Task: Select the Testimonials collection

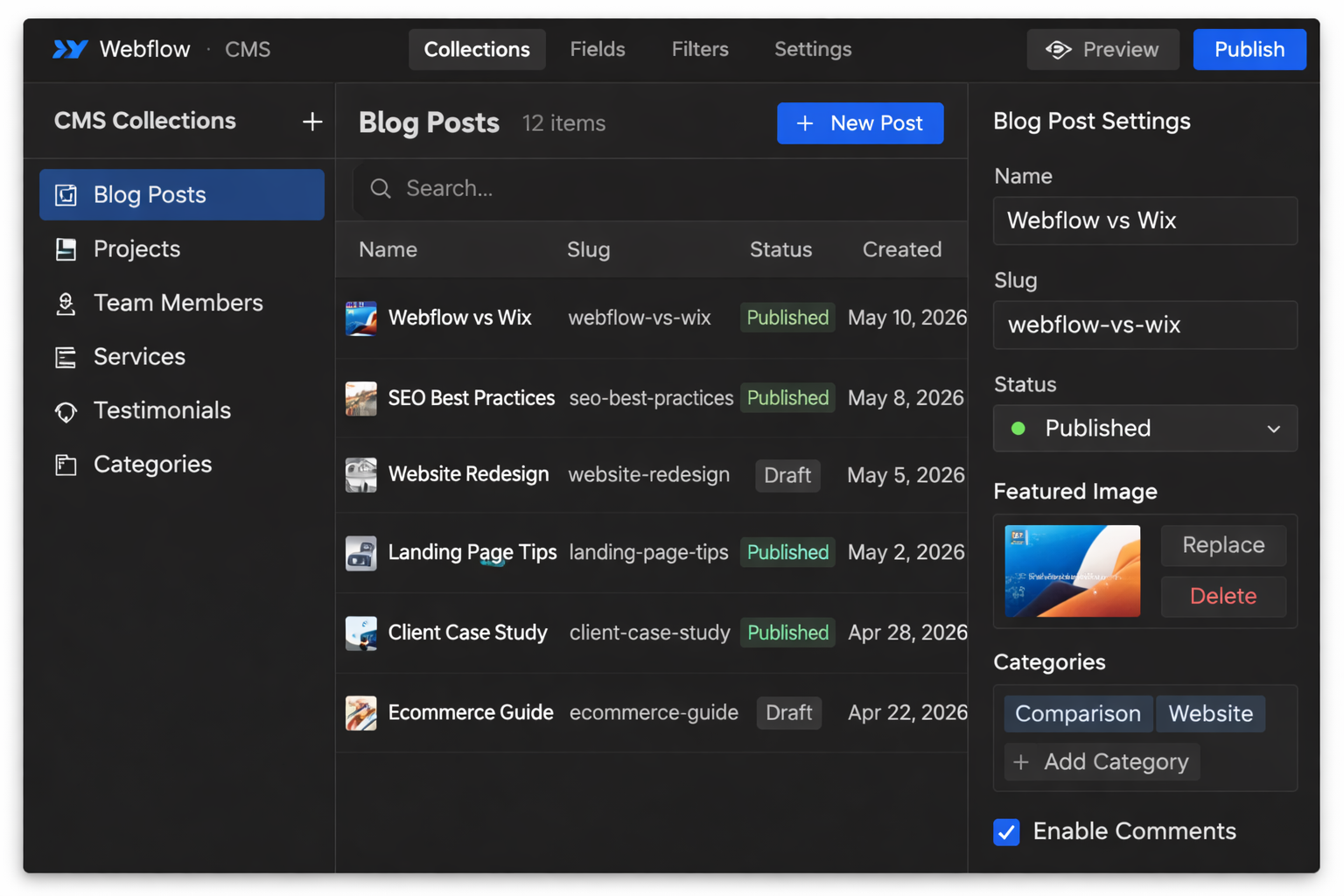Action: (182, 411)
